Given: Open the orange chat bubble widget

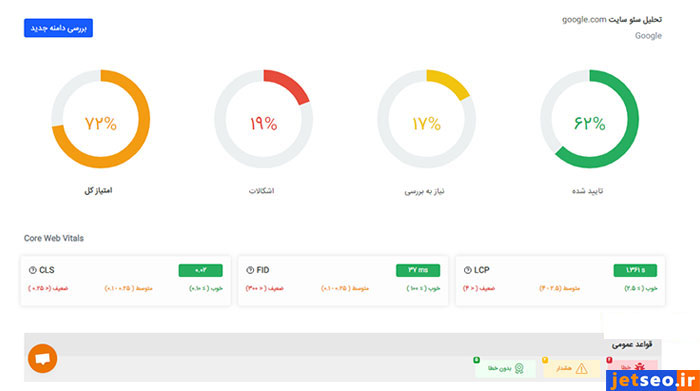Looking at the screenshot, I should (x=42, y=358).
